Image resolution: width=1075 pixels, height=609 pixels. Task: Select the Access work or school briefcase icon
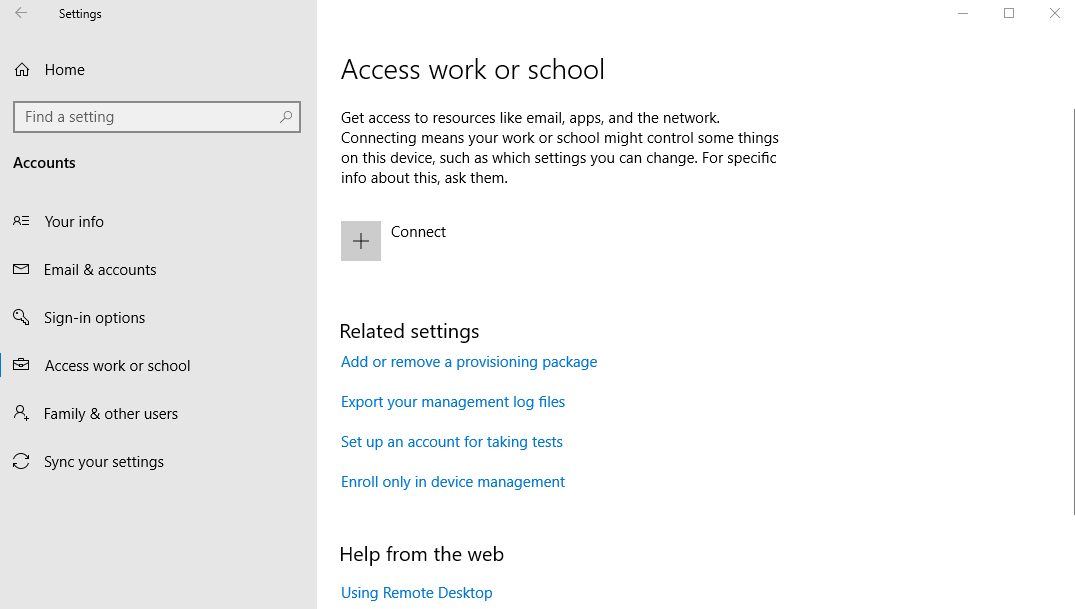click(x=21, y=365)
